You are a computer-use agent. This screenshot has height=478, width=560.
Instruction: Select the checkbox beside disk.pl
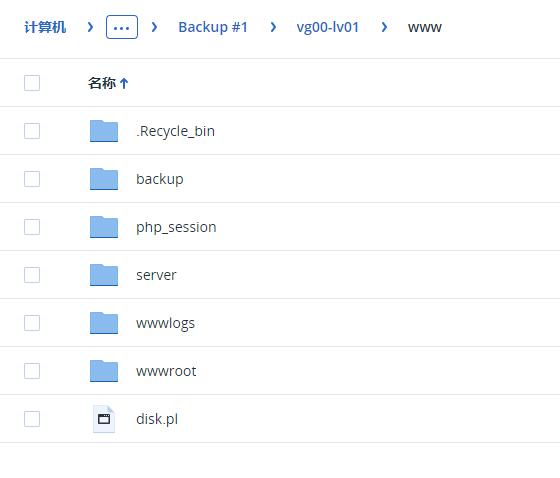(32, 419)
